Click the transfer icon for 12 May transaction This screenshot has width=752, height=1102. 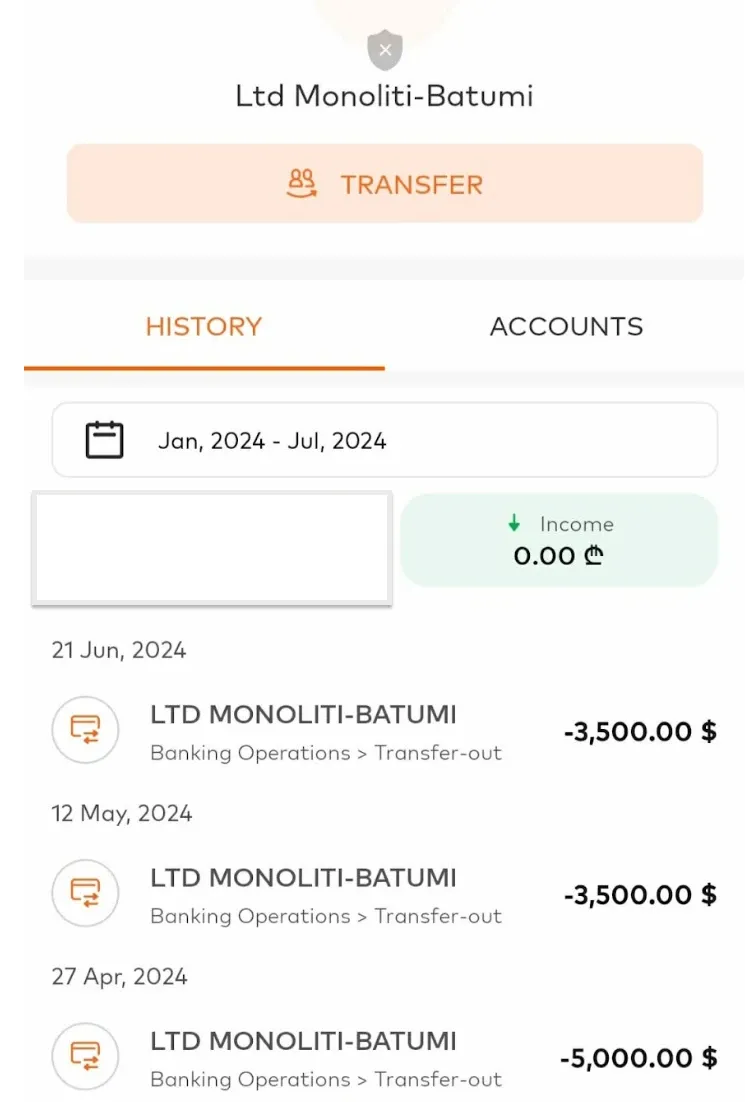pos(85,893)
